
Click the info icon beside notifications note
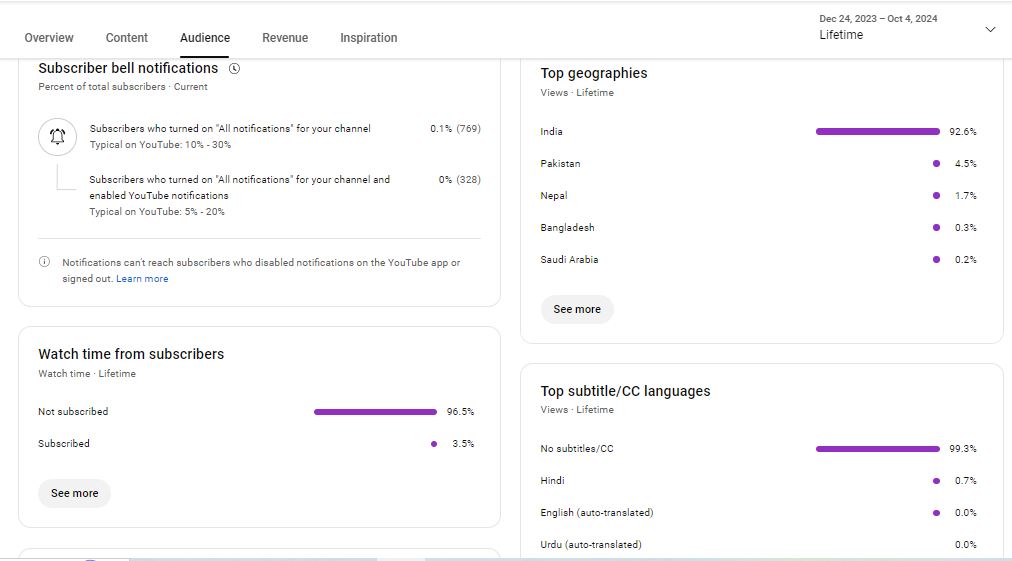(x=44, y=262)
